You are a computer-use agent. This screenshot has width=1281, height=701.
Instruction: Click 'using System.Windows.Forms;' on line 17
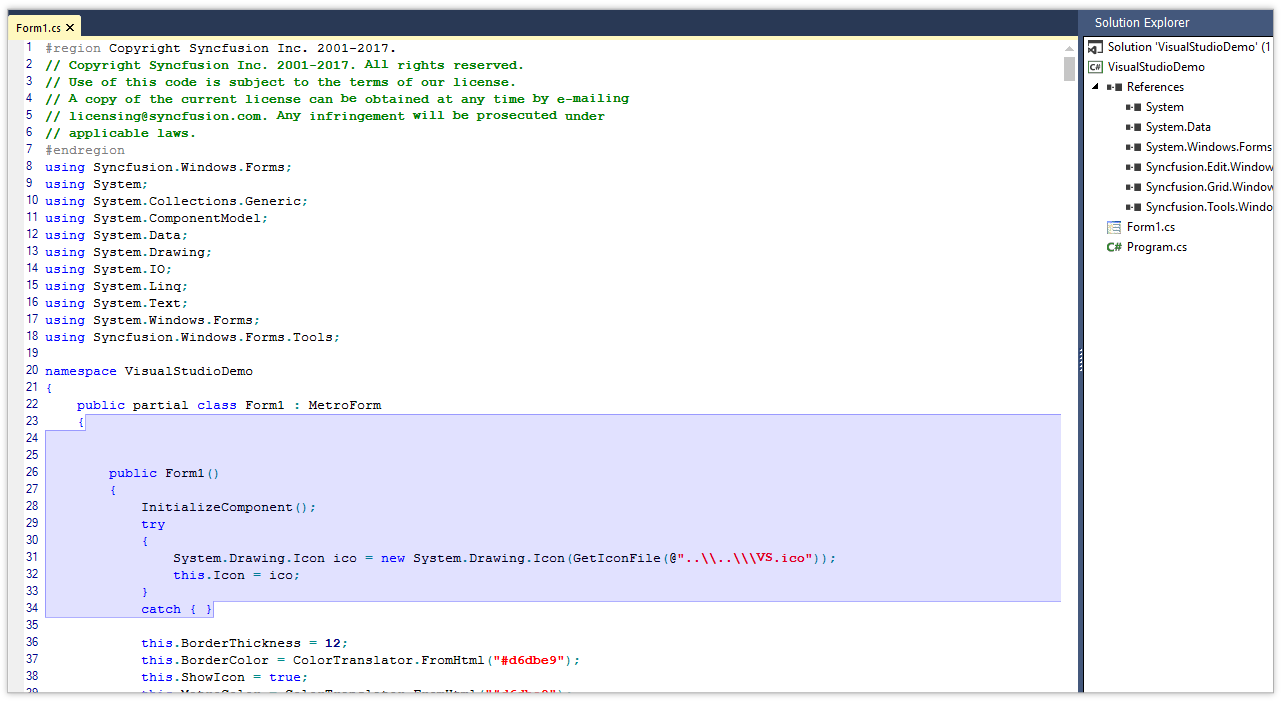point(152,320)
